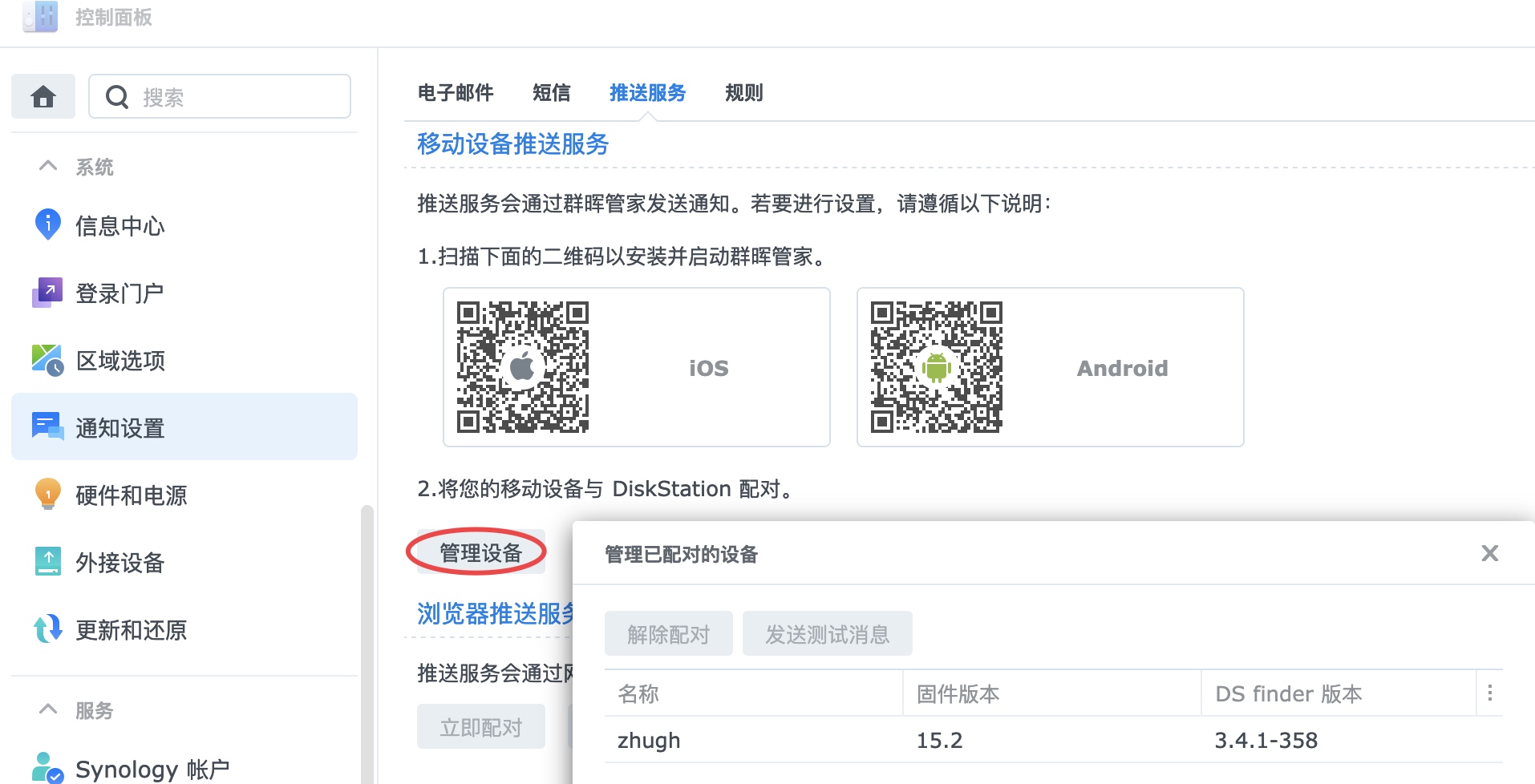The image size is (1535, 784).
Task: Open 外接设备 icon in sidebar
Action: click(48, 561)
